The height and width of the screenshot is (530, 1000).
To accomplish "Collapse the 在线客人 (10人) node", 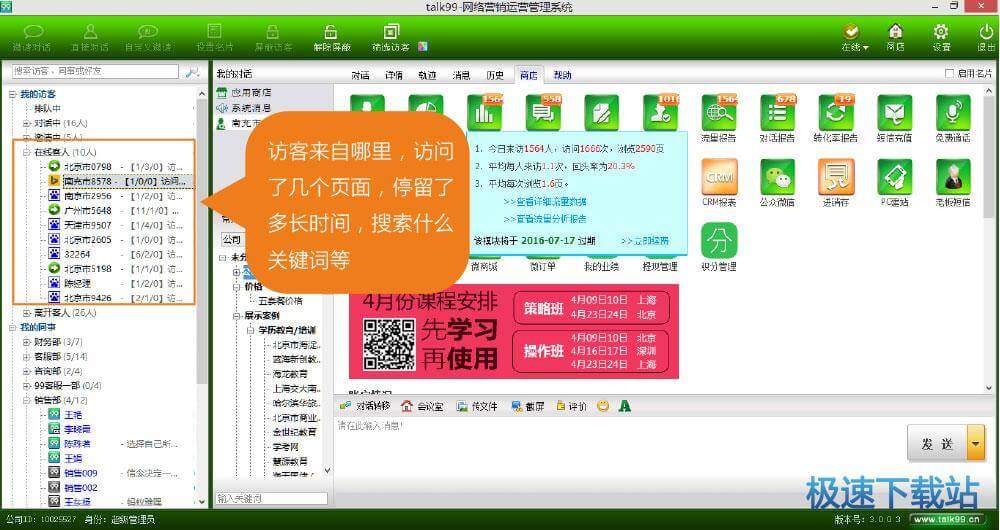I will [x=27, y=152].
